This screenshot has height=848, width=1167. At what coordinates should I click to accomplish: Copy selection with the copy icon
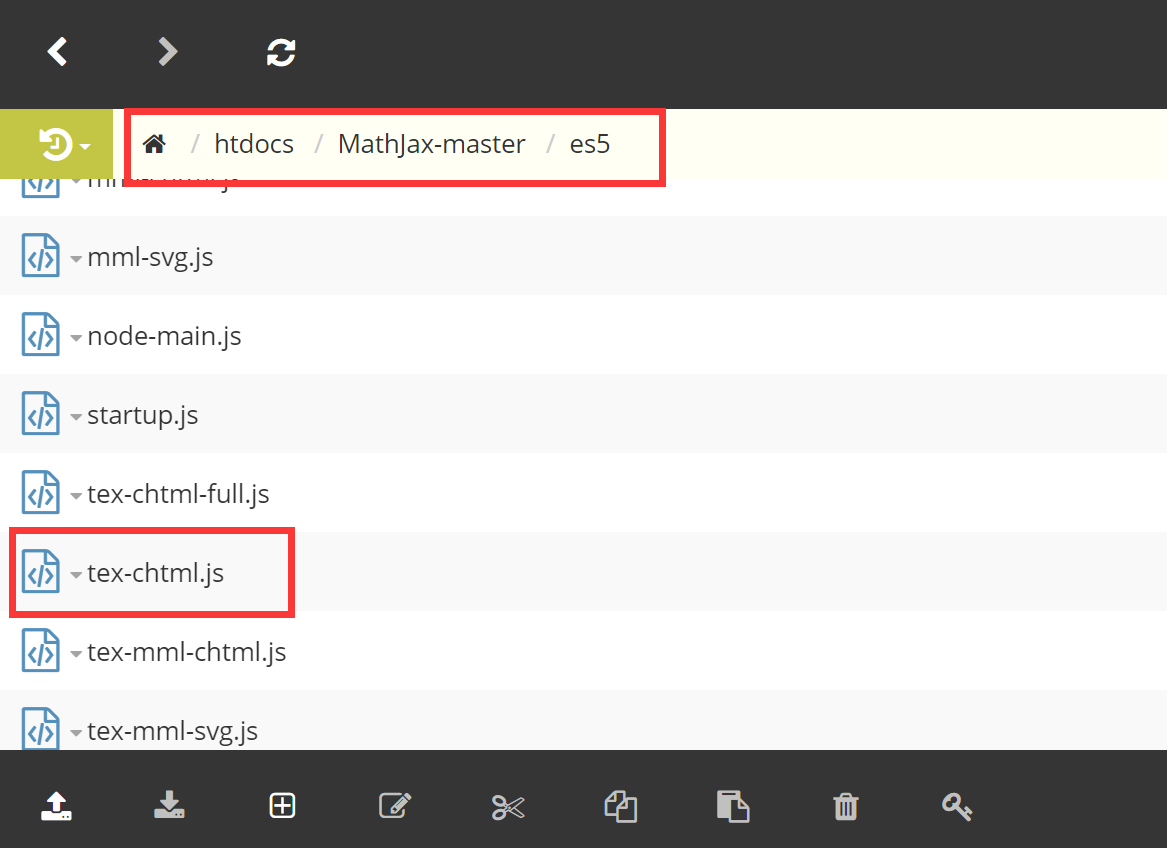pyautogui.click(x=621, y=806)
